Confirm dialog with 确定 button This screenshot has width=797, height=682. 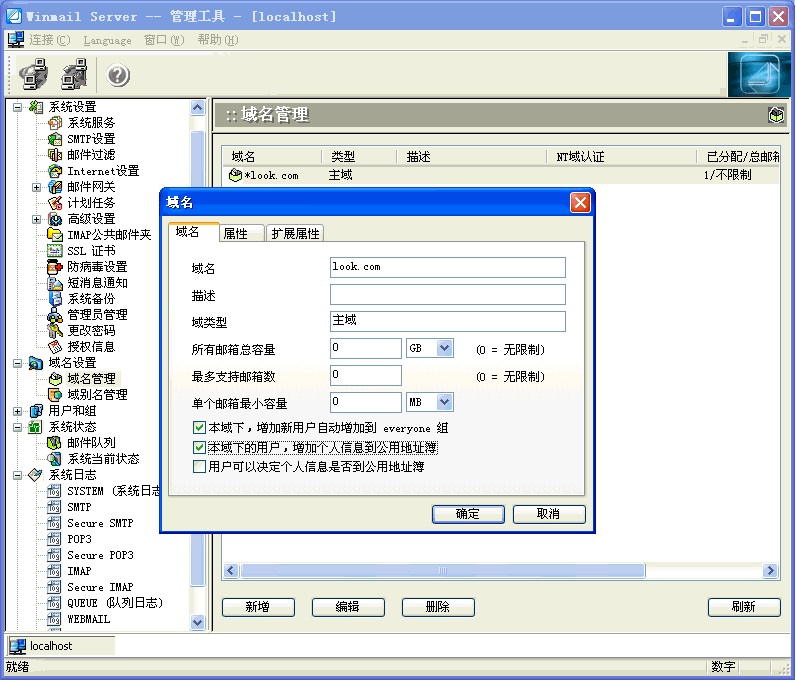tap(468, 514)
